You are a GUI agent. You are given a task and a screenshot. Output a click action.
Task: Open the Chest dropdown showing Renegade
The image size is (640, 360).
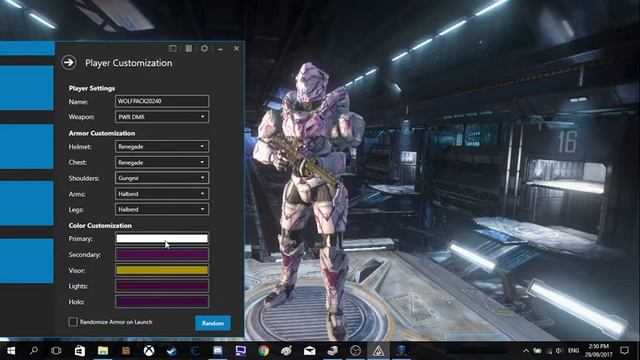162,162
